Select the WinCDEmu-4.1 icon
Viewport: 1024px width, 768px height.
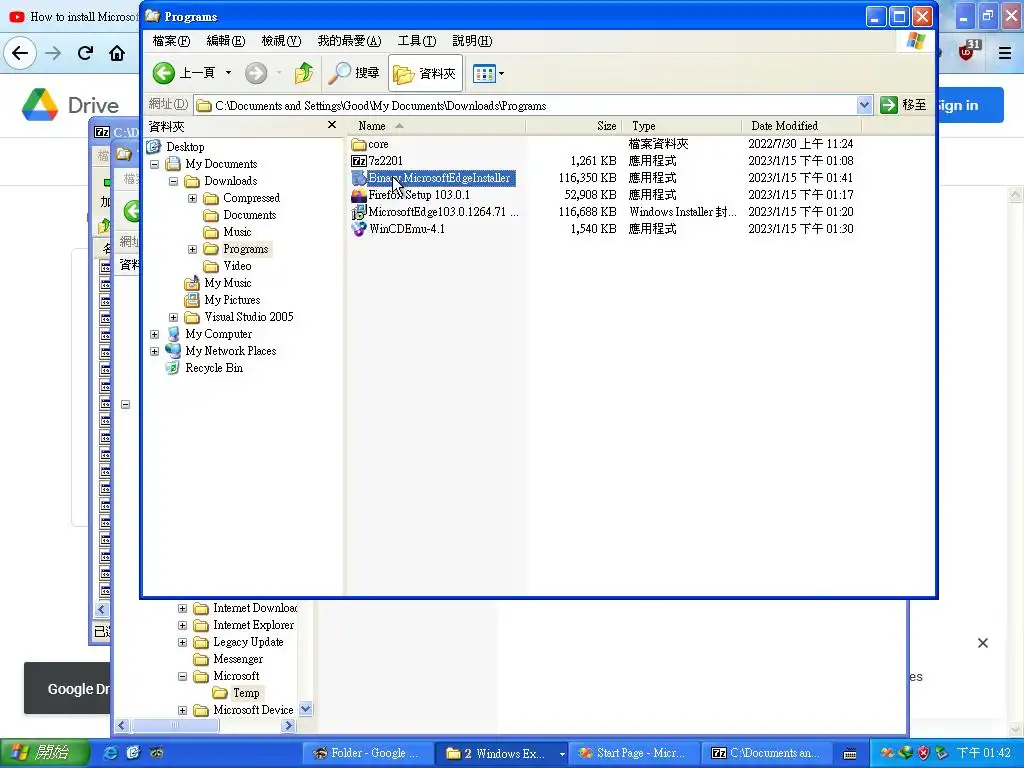359,229
